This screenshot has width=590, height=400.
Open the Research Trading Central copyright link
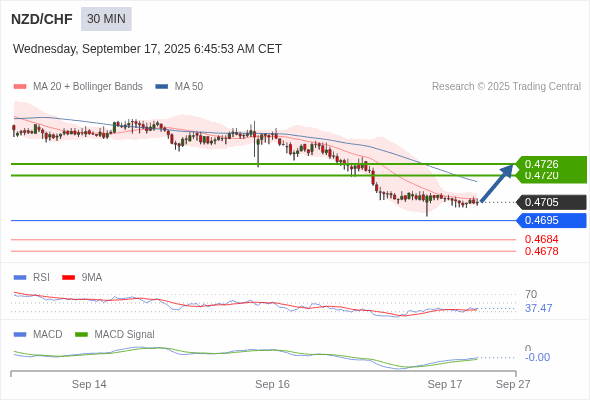click(x=506, y=87)
